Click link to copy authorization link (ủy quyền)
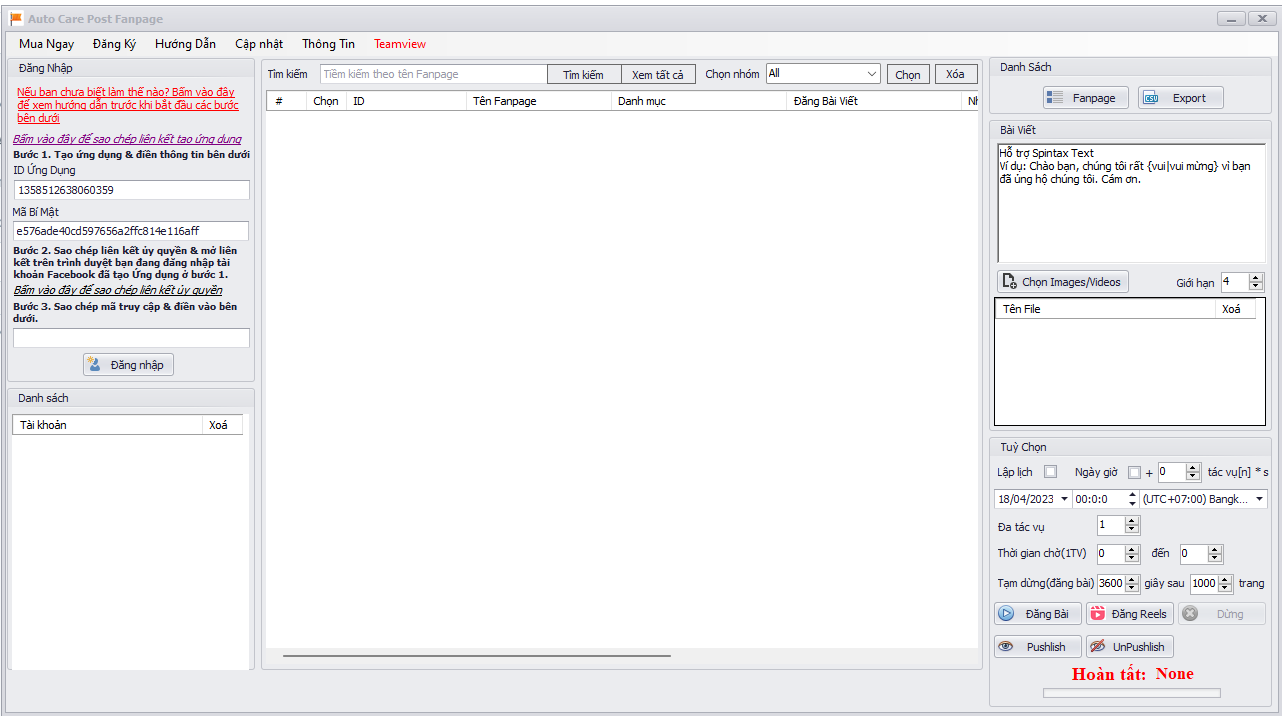1282x716 pixels. tap(118, 290)
